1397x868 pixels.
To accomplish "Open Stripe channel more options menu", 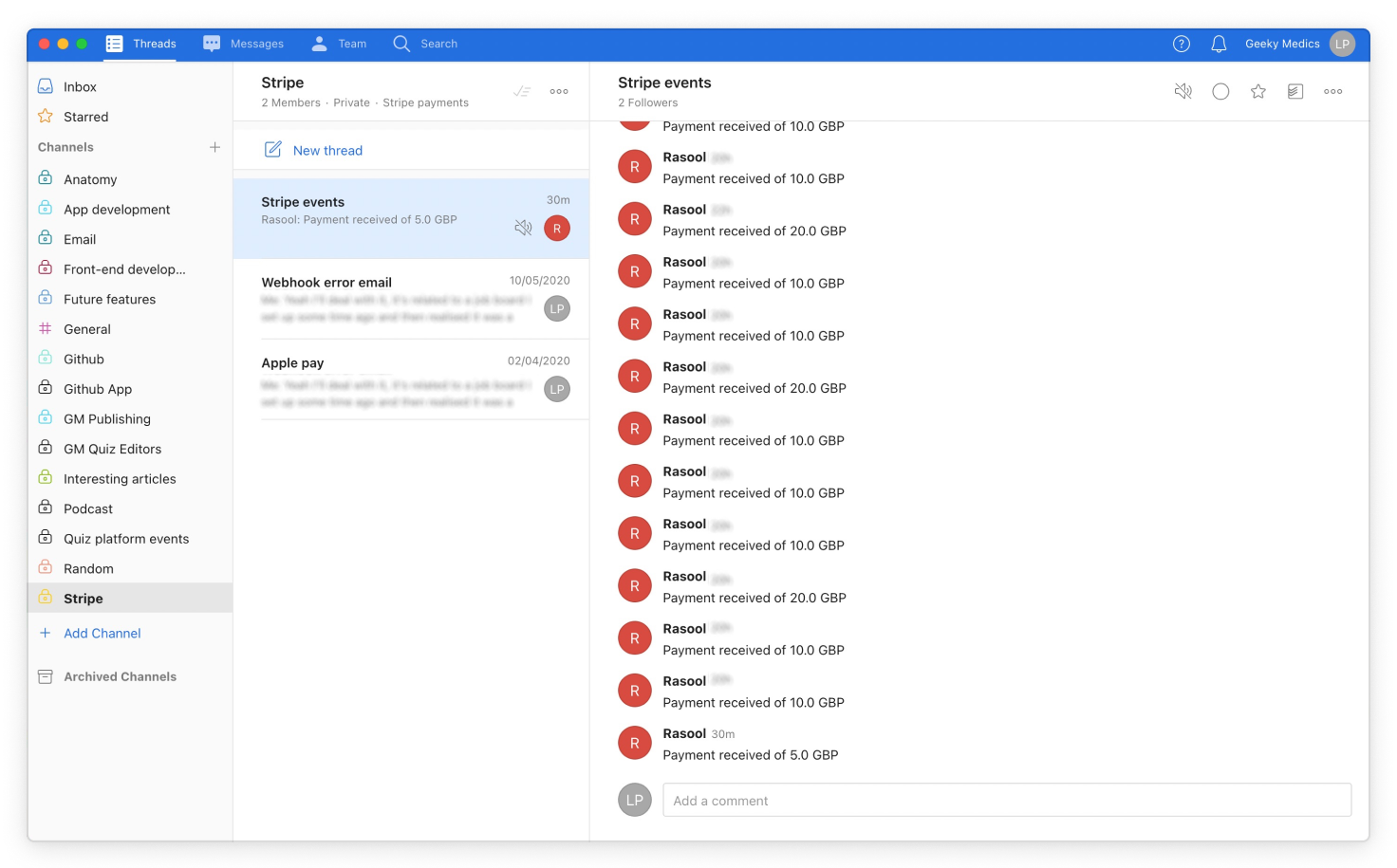I will click(x=559, y=91).
